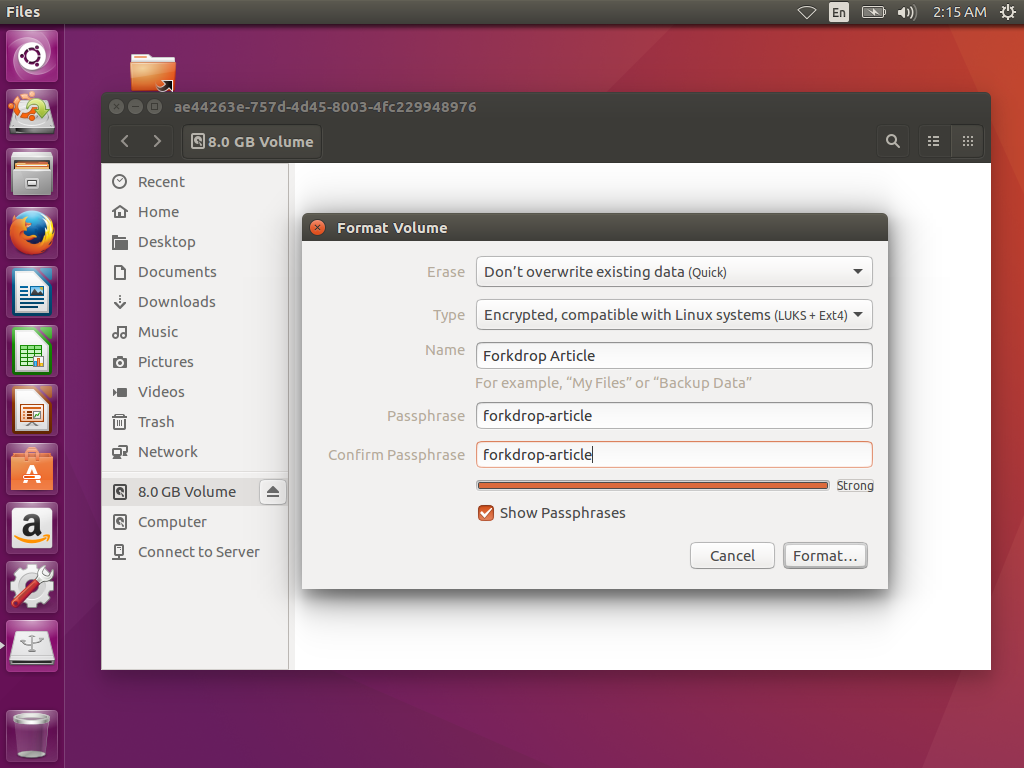Viewport: 1024px width, 768px height.
Task: Uncheck Show Passphrases
Action: pyautogui.click(x=486, y=512)
